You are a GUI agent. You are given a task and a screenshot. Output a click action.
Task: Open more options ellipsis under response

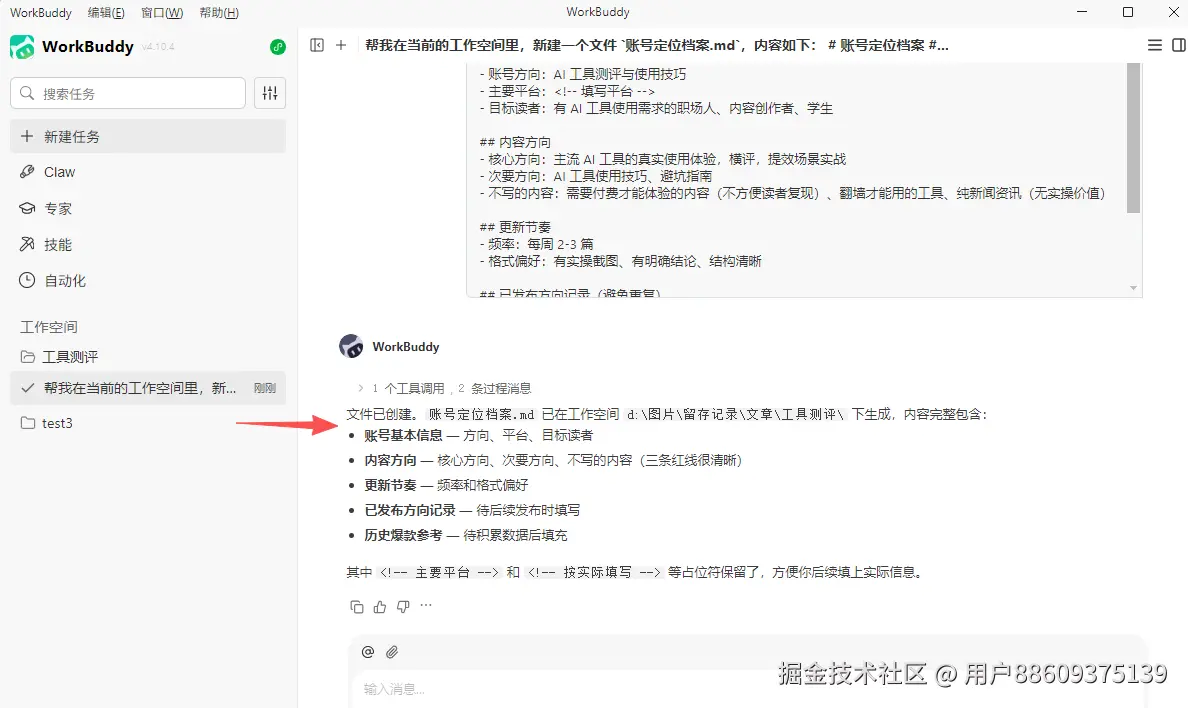[426, 606]
